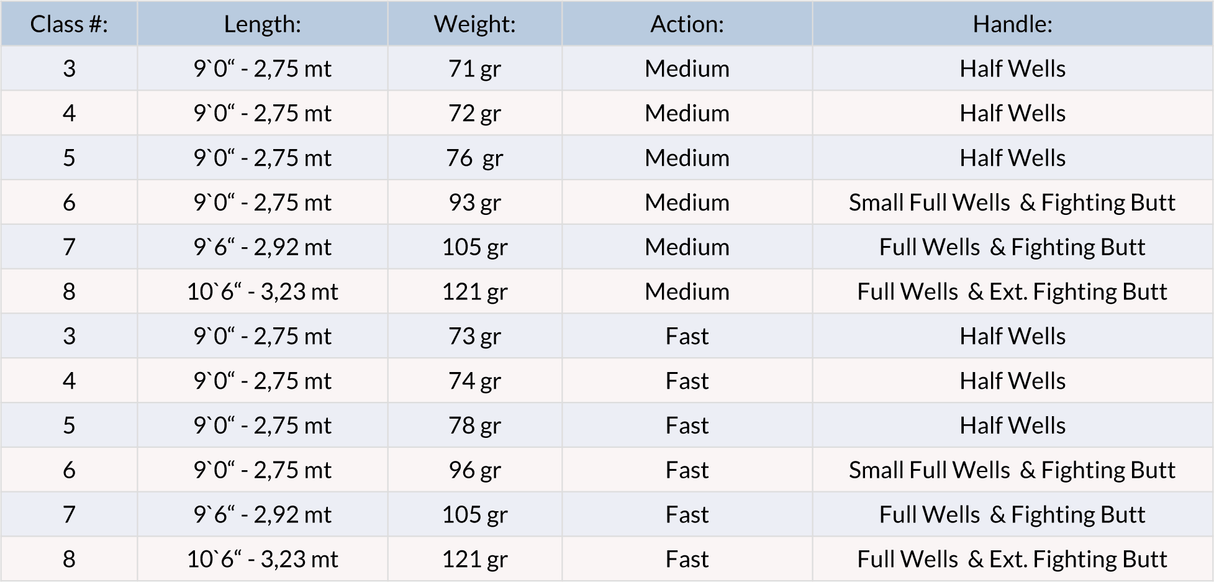
Task: Select the "Length:" column header
Action: tap(263, 24)
